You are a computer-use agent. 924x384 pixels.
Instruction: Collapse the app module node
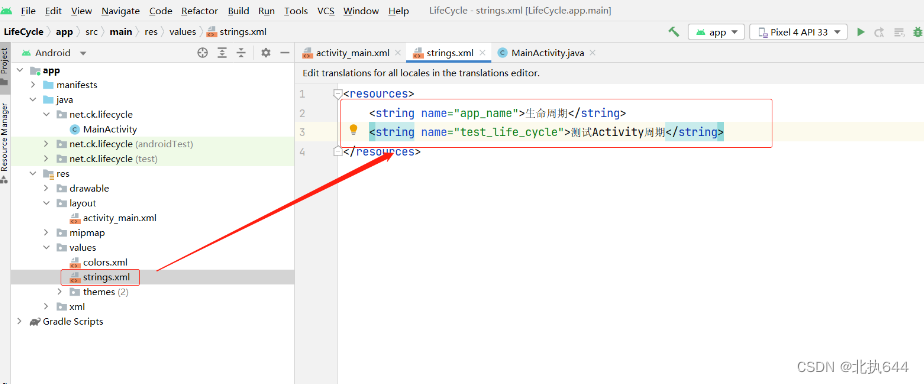coord(20,70)
